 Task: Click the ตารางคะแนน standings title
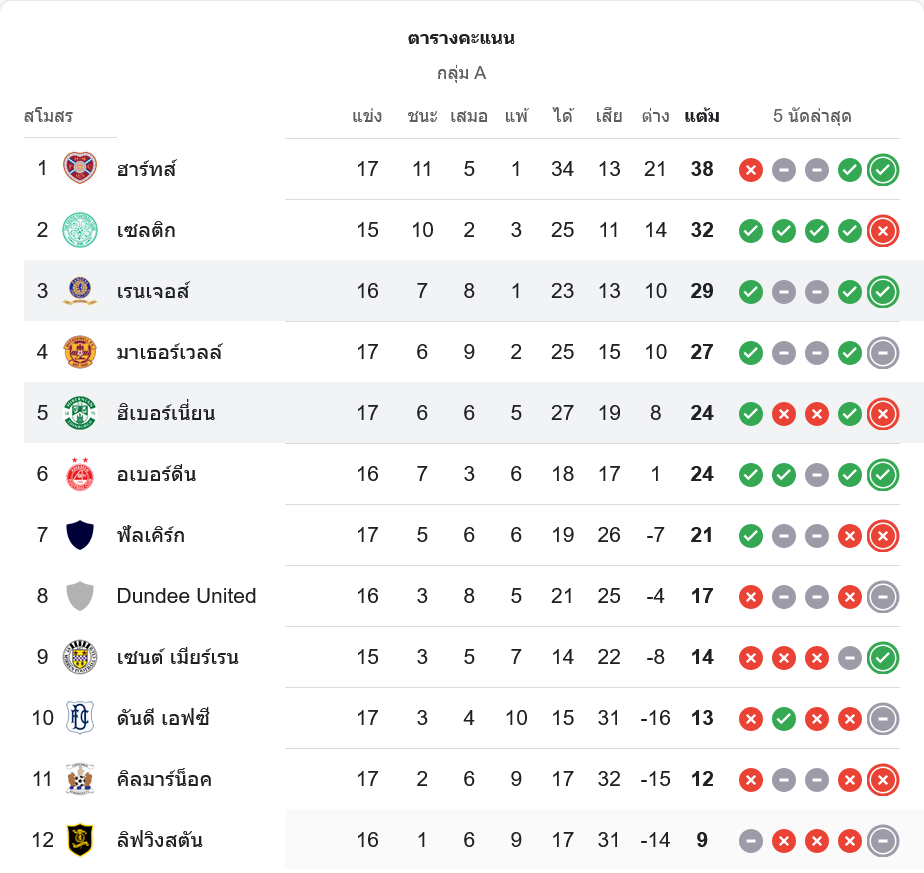tap(461, 39)
